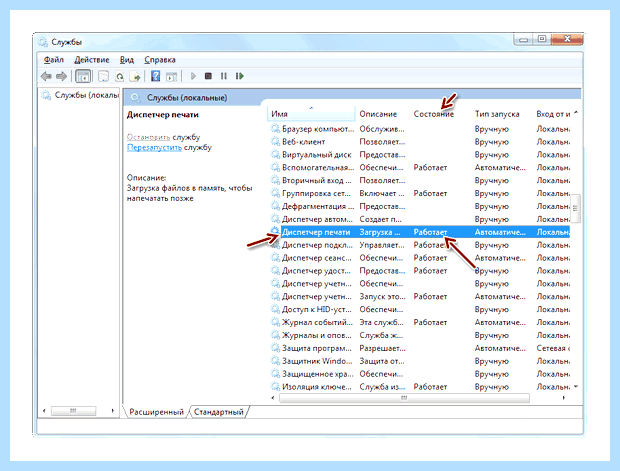Click the Службы window title icon
Image resolution: width=620 pixels, height=471 pixels.
point(43,42)
